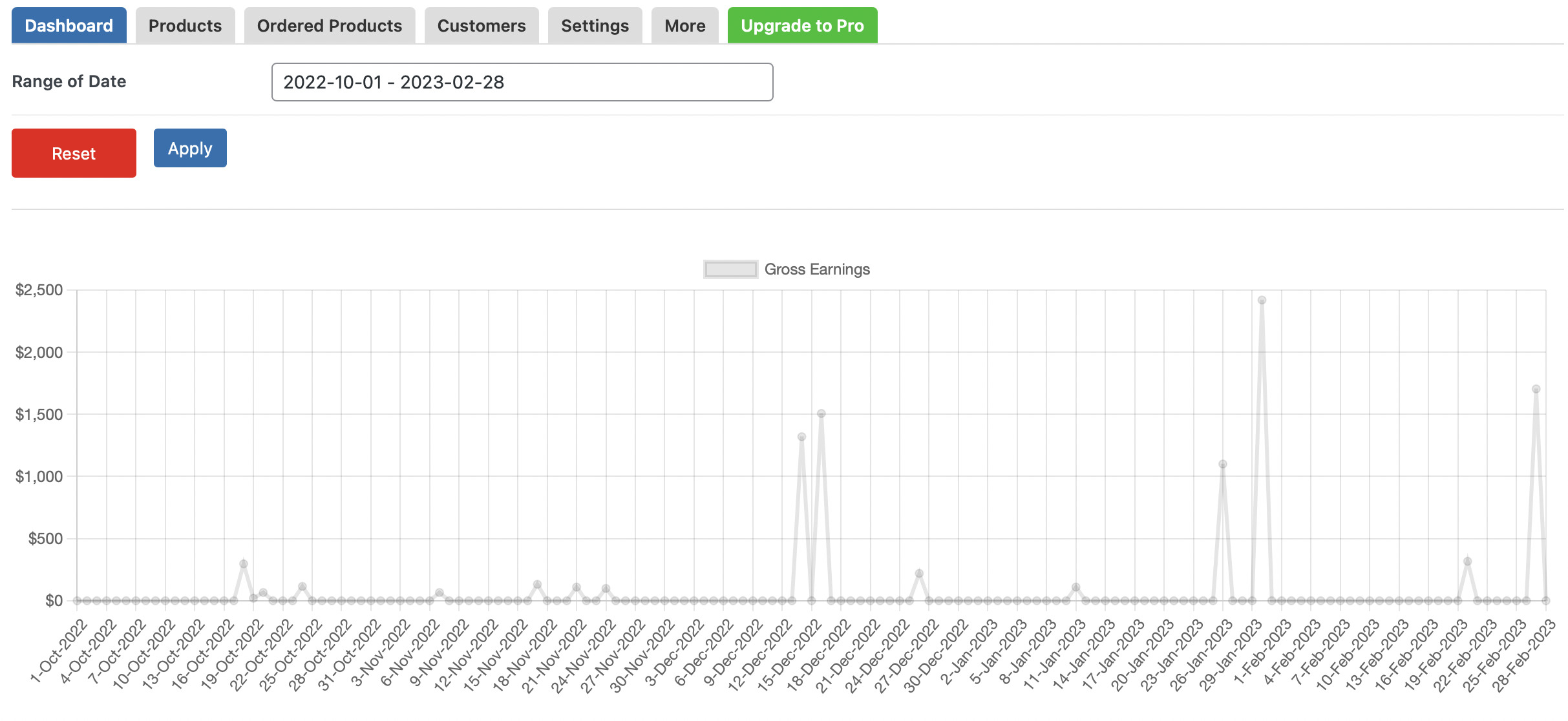The image size is (1568, 721).
Task: Click the late-February data point near $300
Action: click(1467, 561)
